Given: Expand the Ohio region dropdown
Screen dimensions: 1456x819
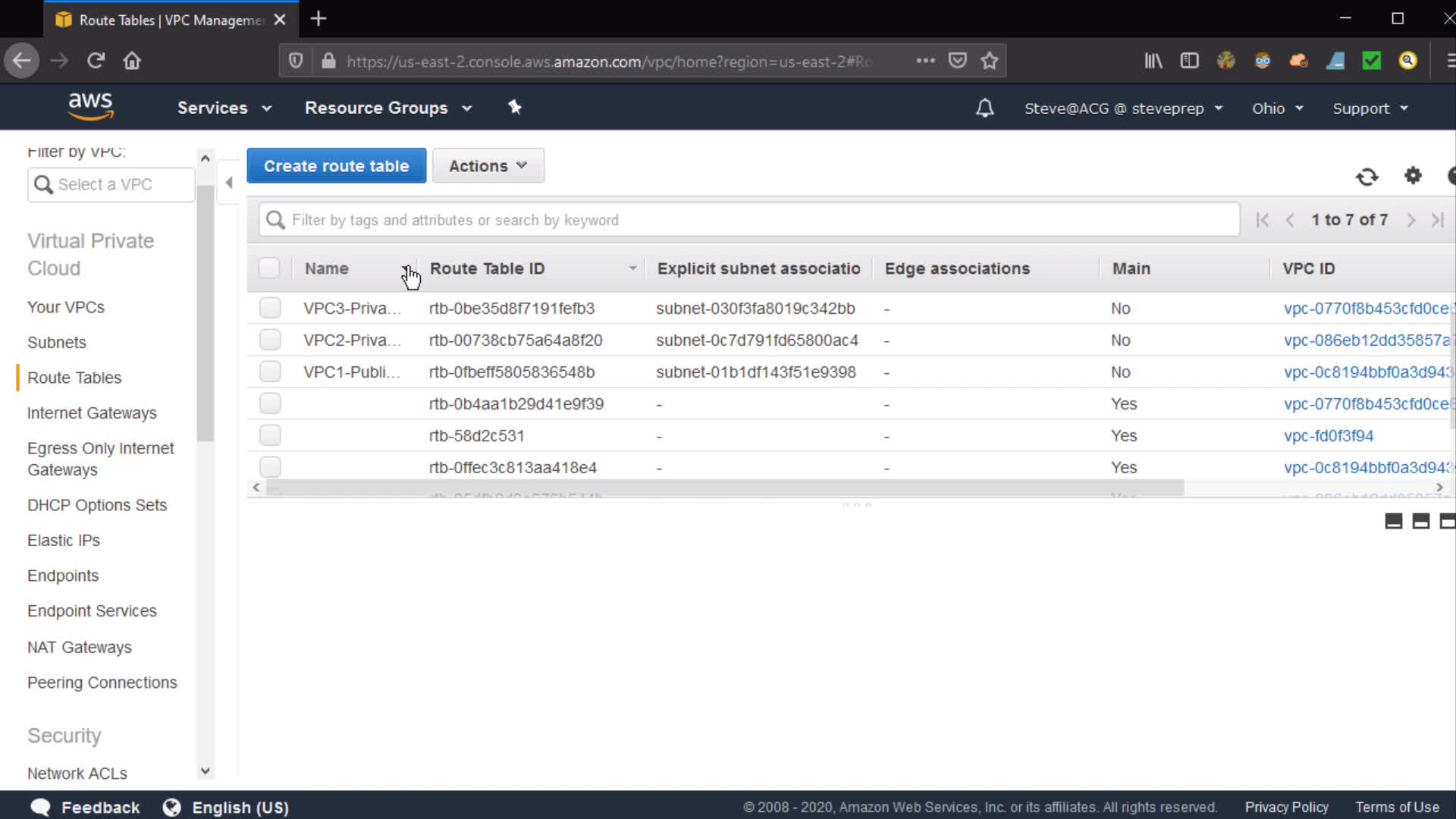Looking at the screenshot, I should point(1277,108).
